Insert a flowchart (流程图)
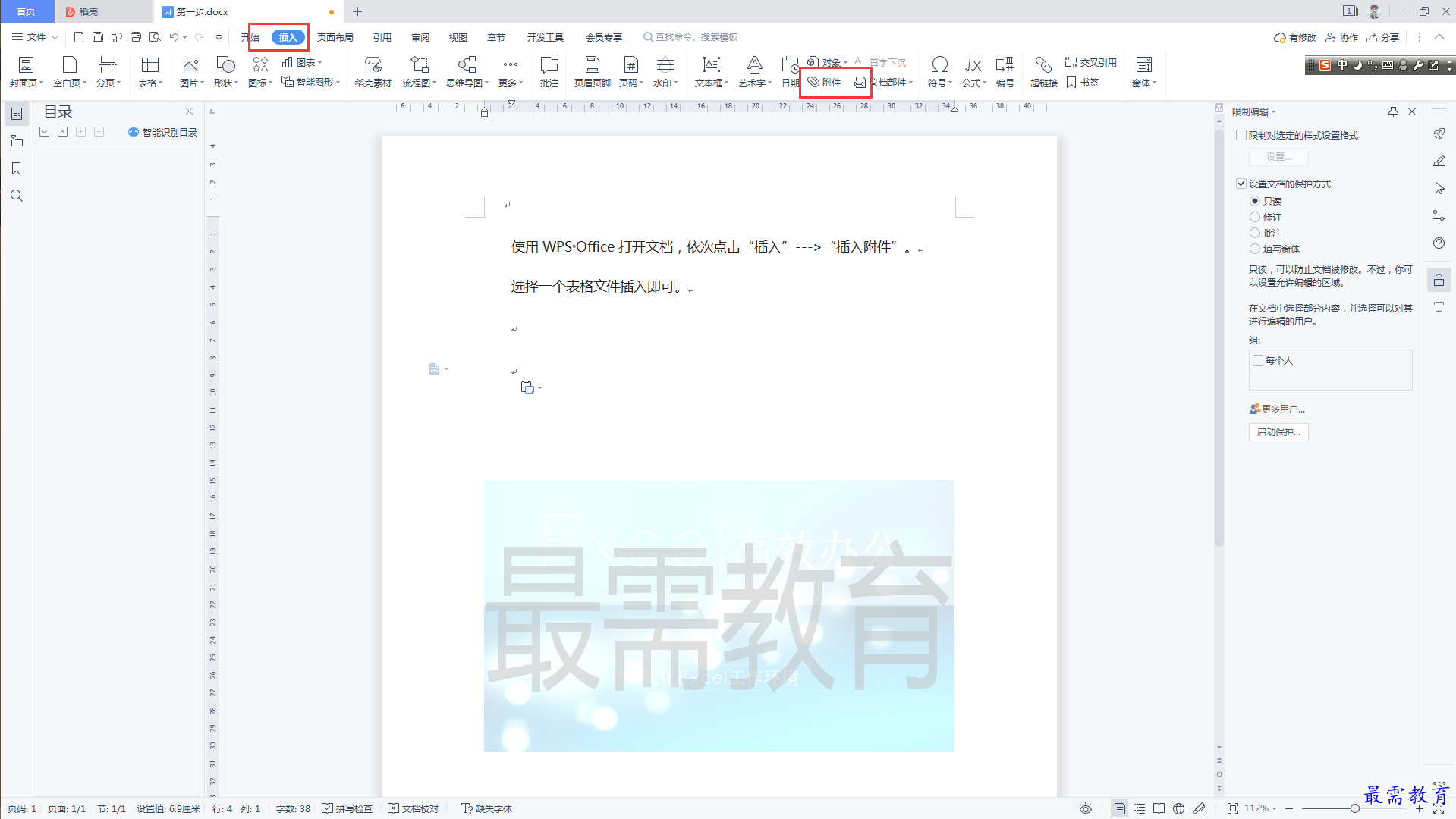1456x819 pixels. tap(419, 72)
